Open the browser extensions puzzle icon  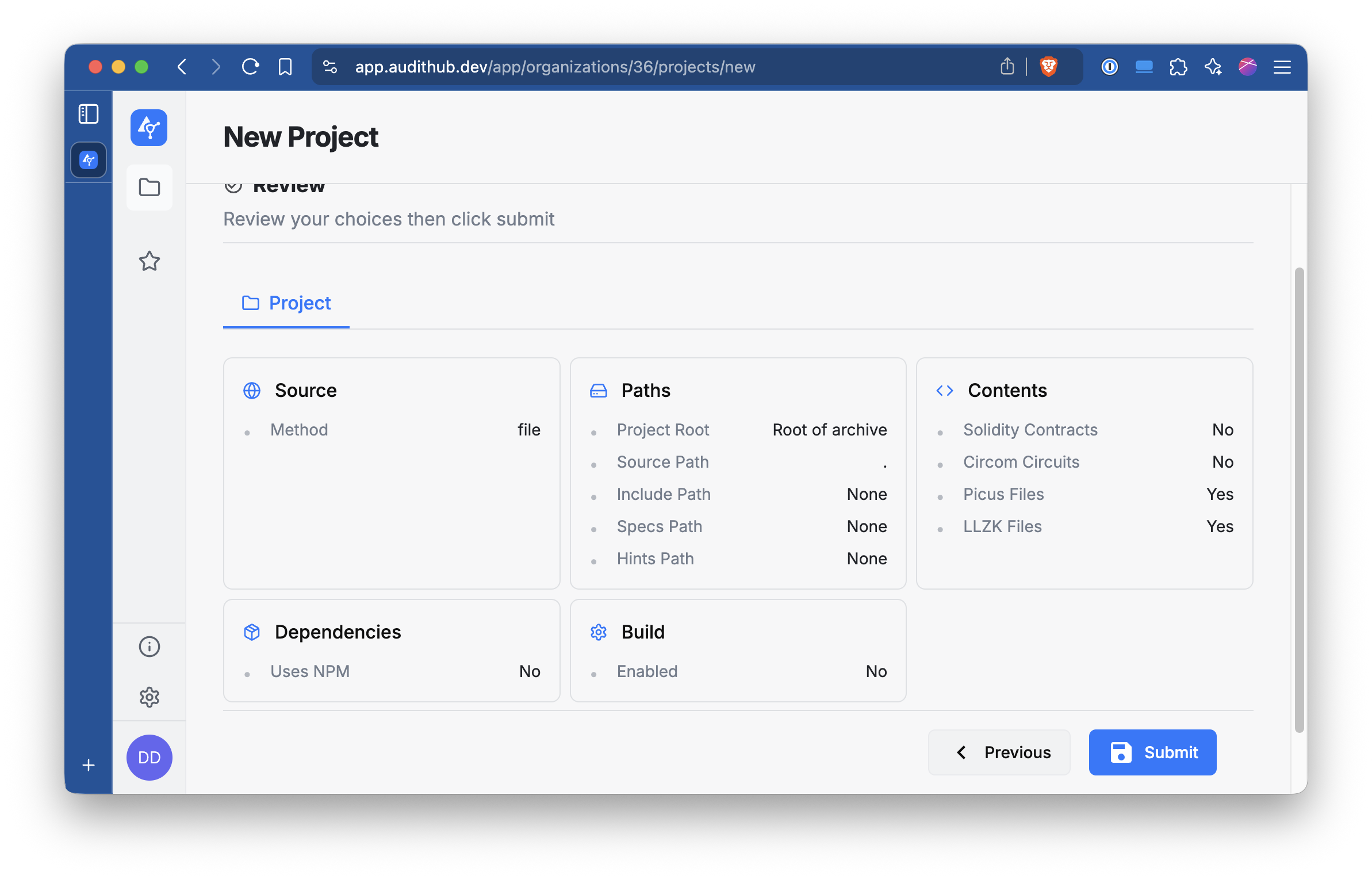click(1178, 67)
